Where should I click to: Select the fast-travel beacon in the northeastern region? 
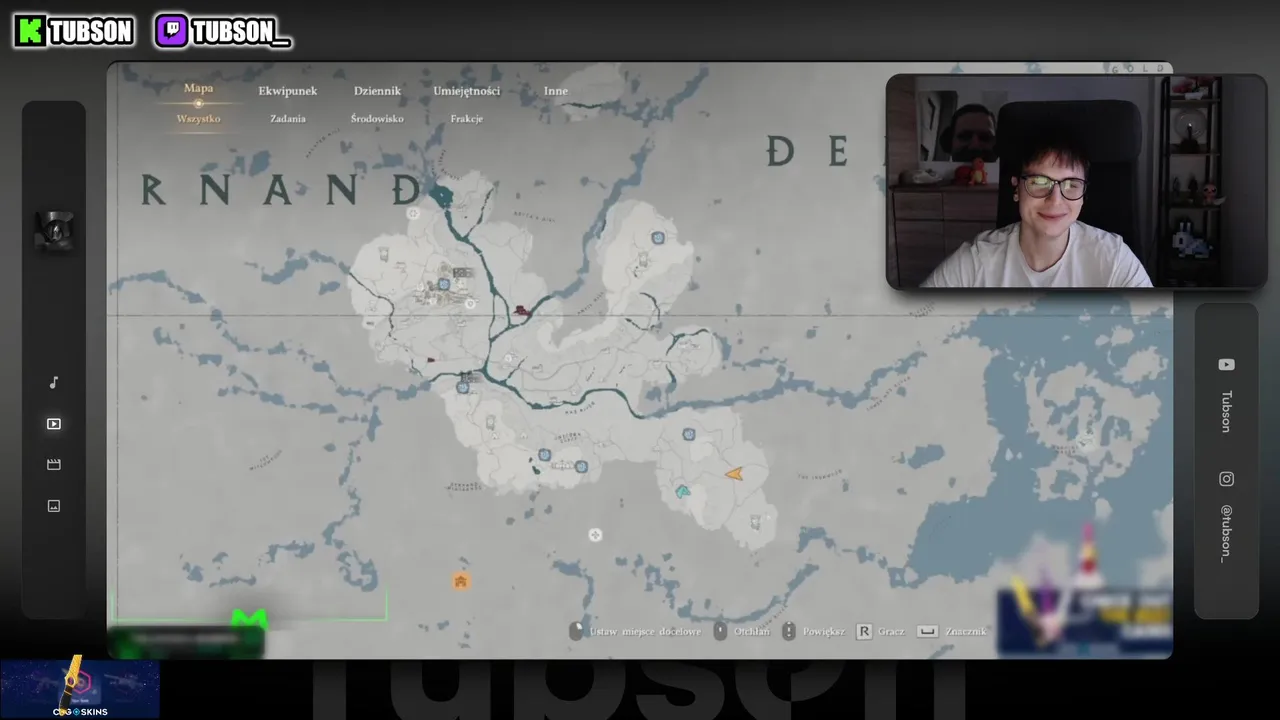tap(658, 238)
